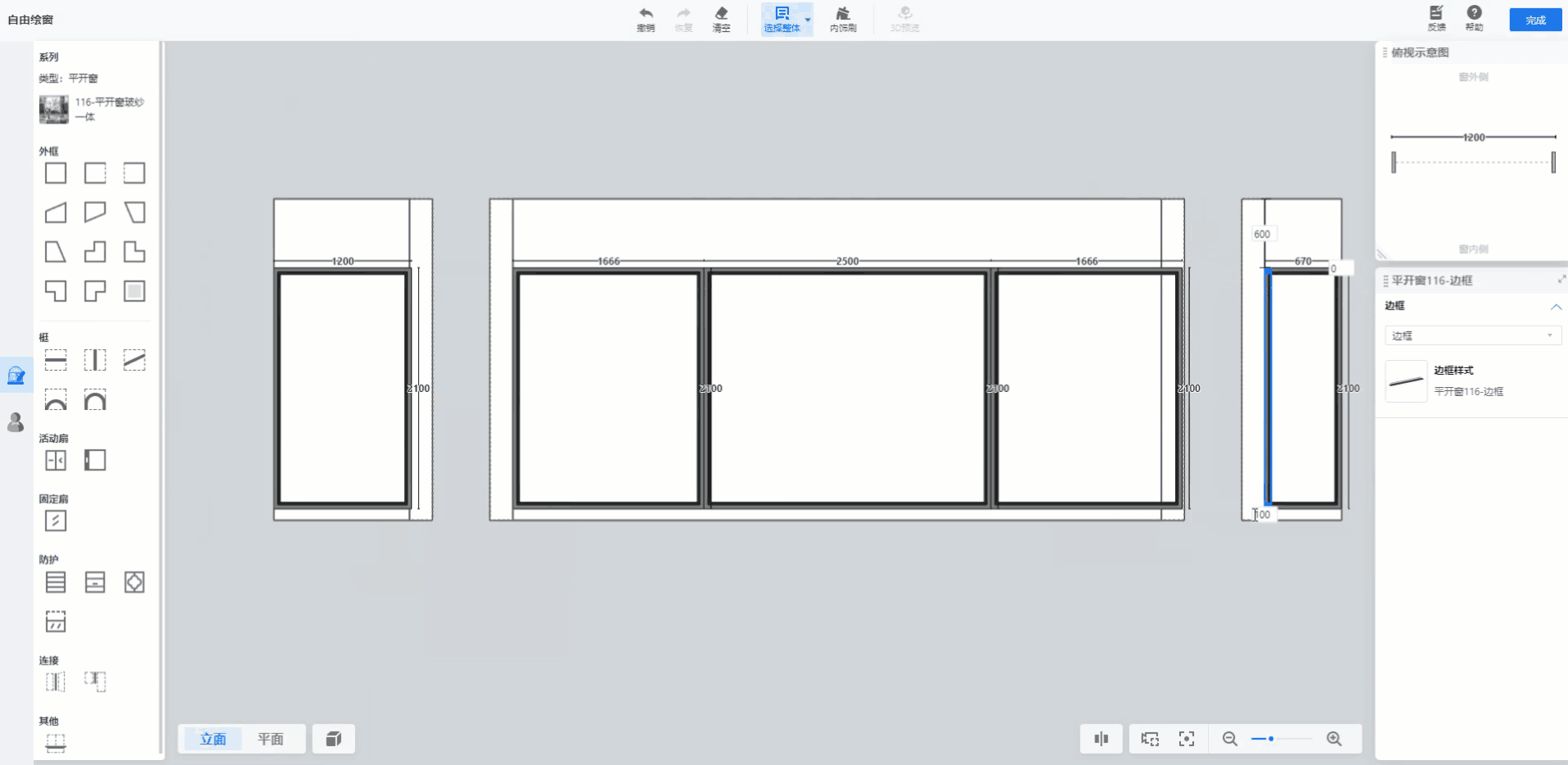Click the mirror flip icon
The image size is (1568, 765).
coord(1101,739)
